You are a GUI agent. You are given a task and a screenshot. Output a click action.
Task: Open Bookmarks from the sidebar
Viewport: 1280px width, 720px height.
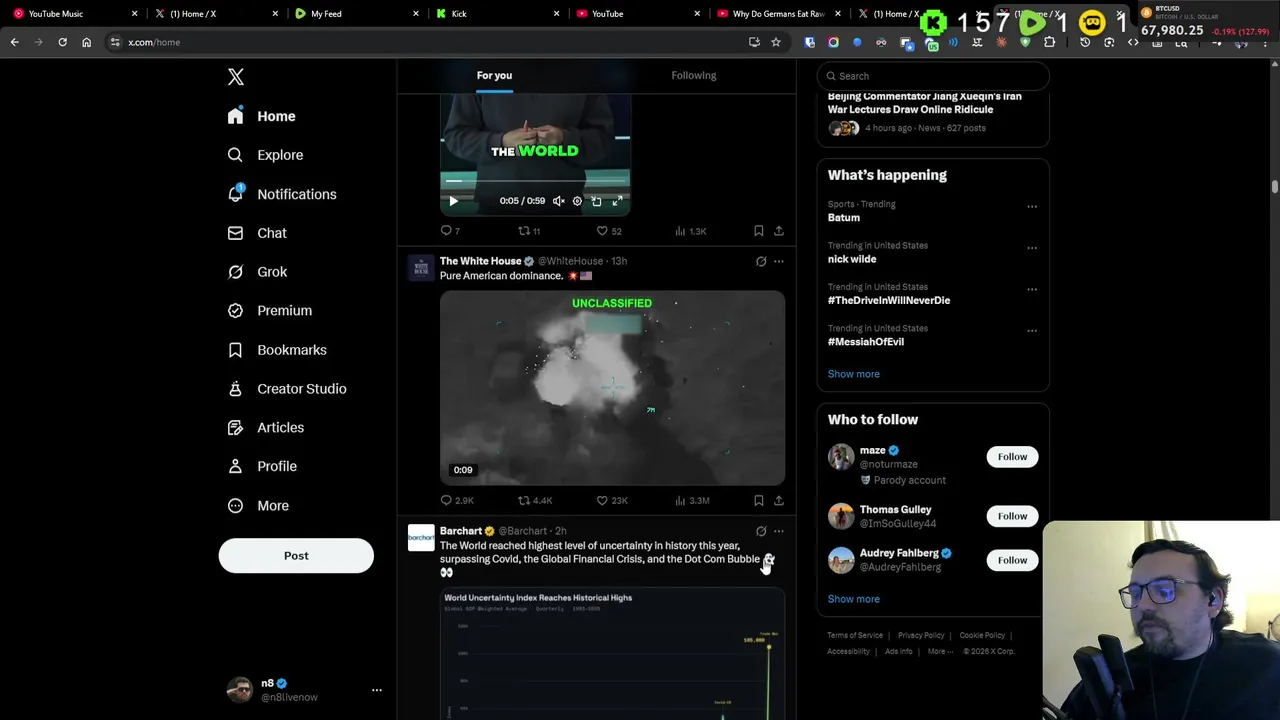pyautogui.click(x=277, y=350)
